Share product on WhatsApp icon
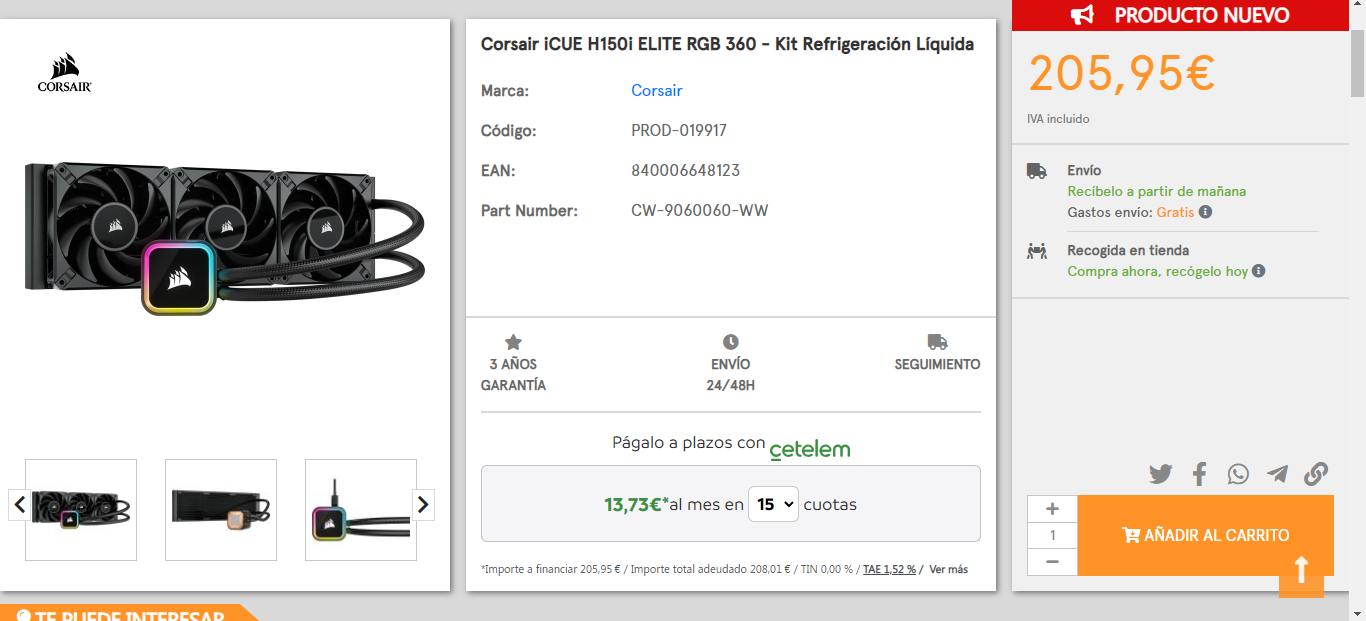The height and width of the screenshot is (621, 1366). [1238, 474]
